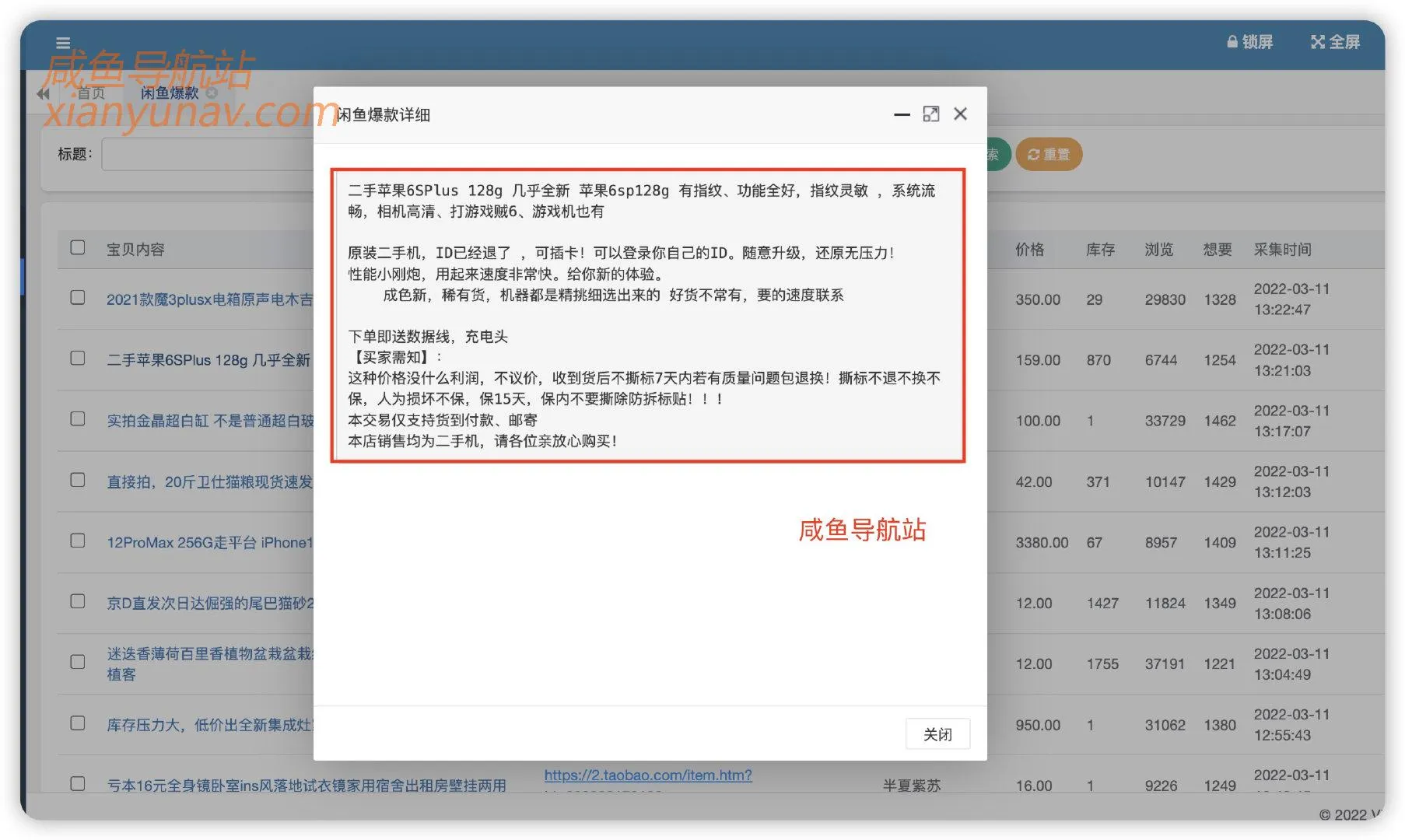The width and height of the screenshot is (1405, 840).
Task: Click the refresh icon on the 重置 button
Action: click(1034, 154)
